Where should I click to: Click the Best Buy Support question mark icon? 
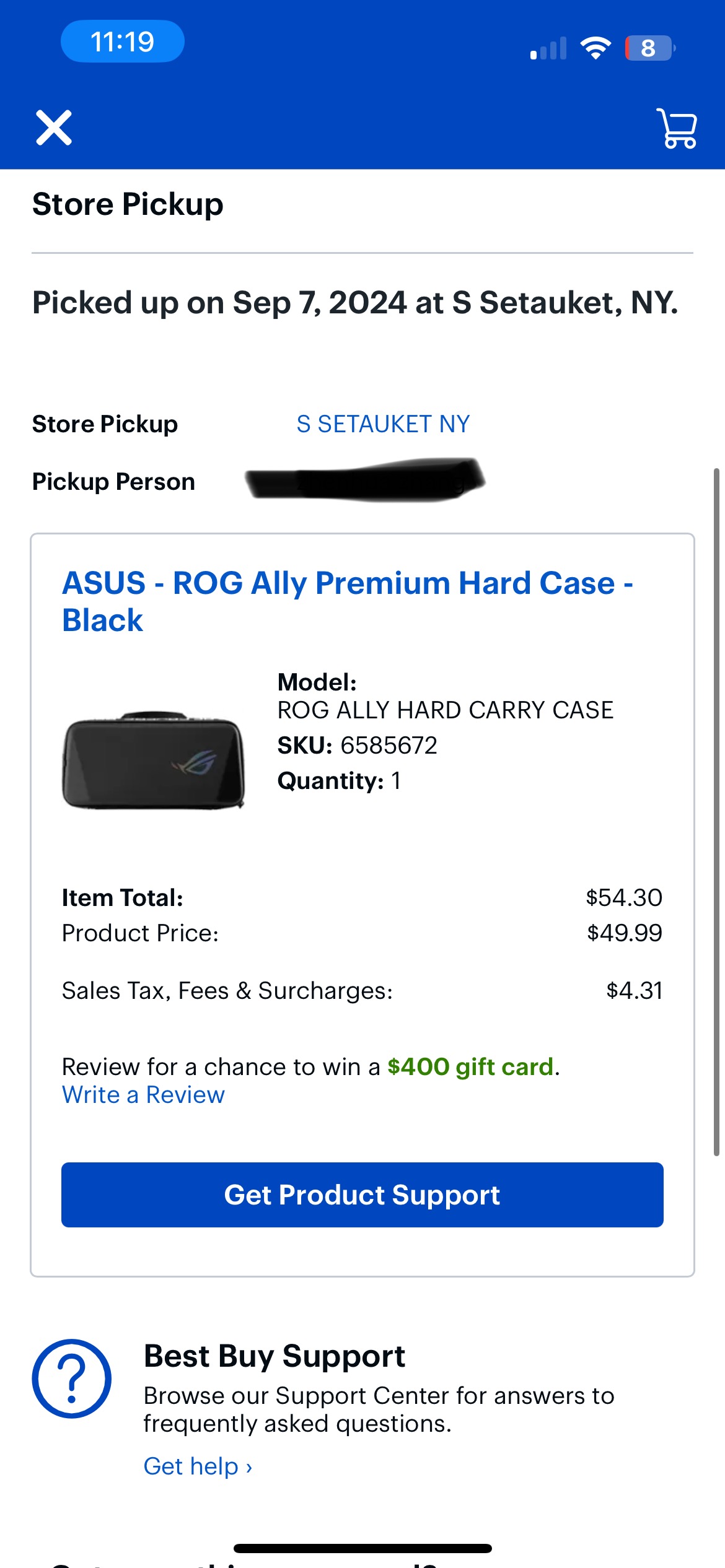72,1379
